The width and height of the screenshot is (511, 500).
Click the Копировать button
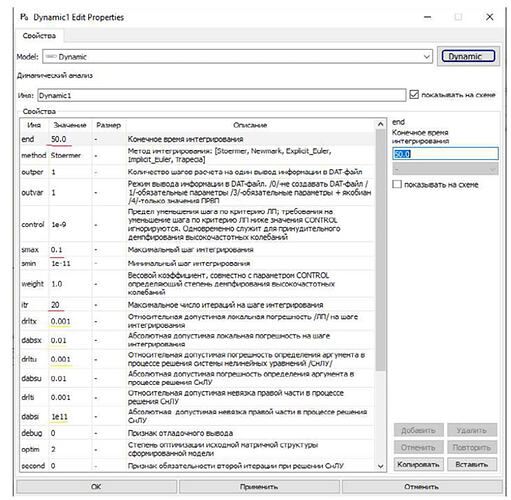click(x=418, y=464)
